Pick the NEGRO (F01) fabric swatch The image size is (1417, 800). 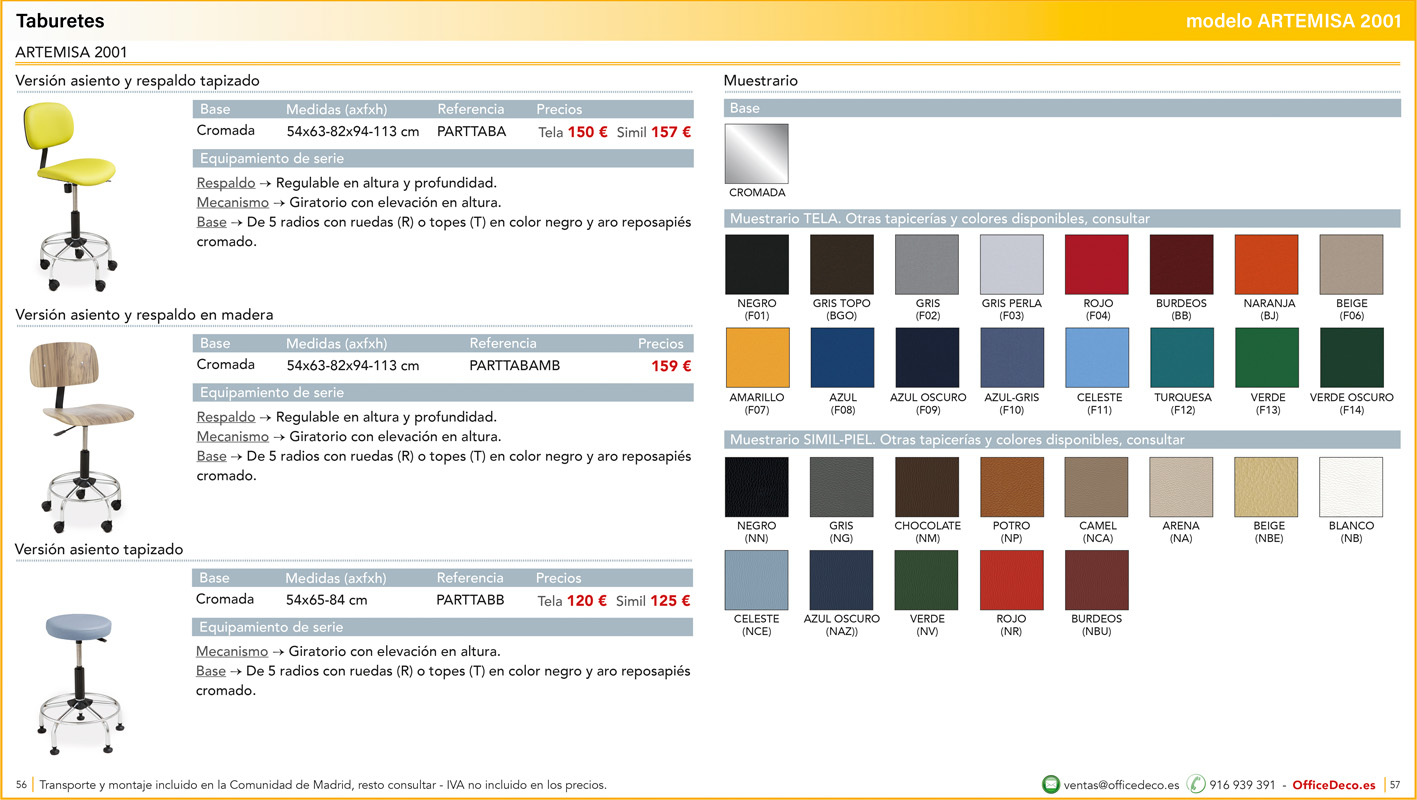coord(757,265)
